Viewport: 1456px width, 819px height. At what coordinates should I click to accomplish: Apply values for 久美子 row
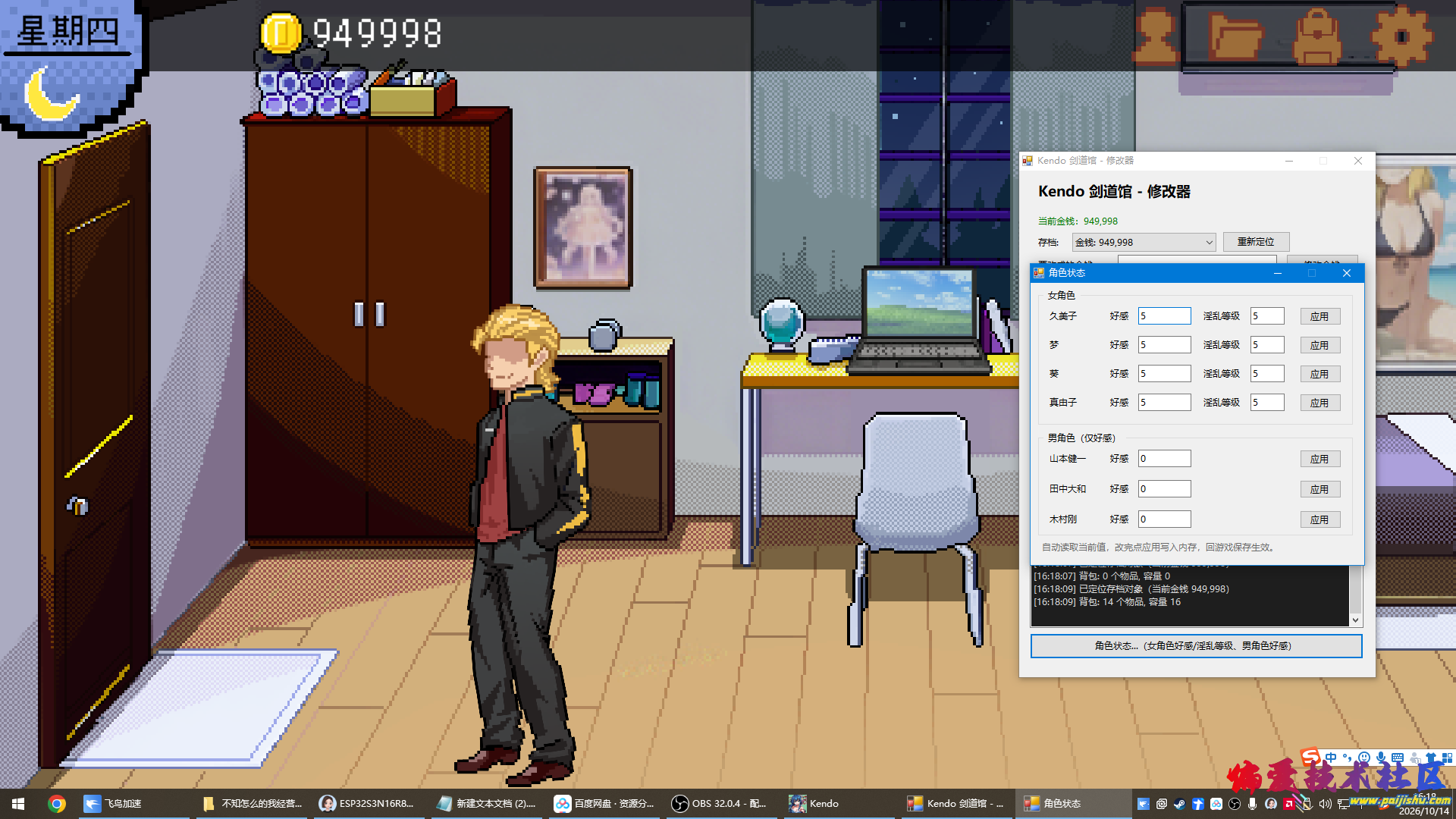click(x=1319, y=316)
